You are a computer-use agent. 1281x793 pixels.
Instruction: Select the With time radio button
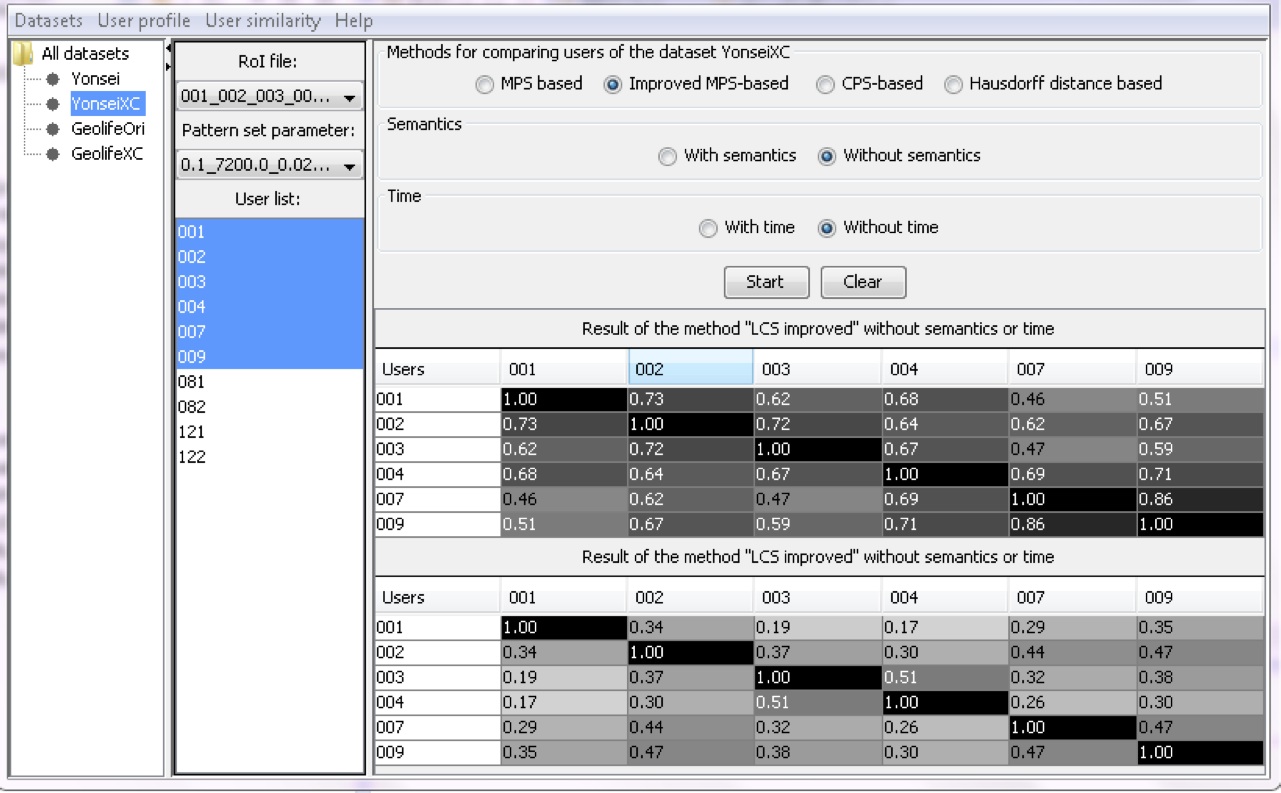[x=708, y=229]
